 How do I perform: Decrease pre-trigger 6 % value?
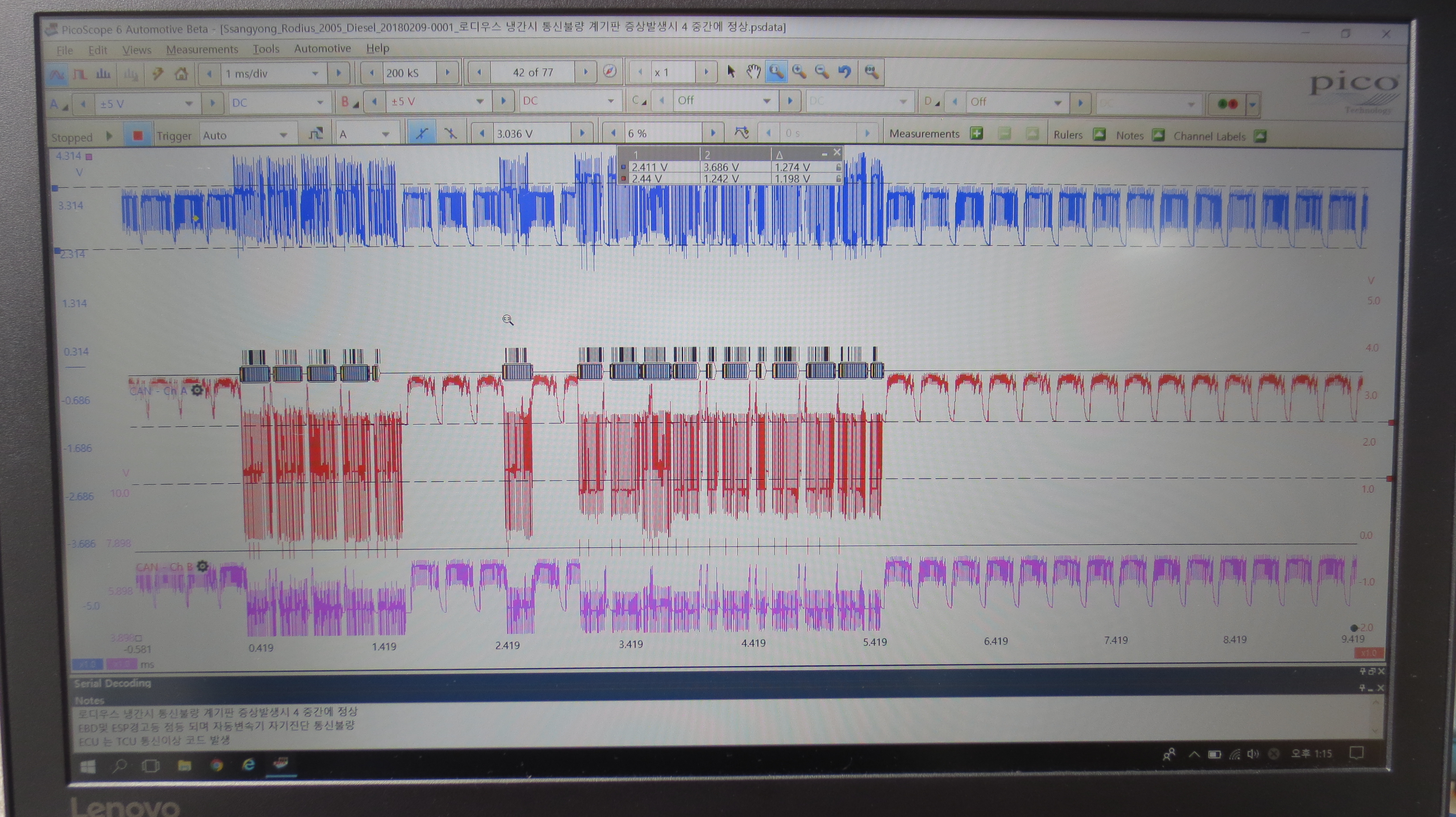(613, 133)
